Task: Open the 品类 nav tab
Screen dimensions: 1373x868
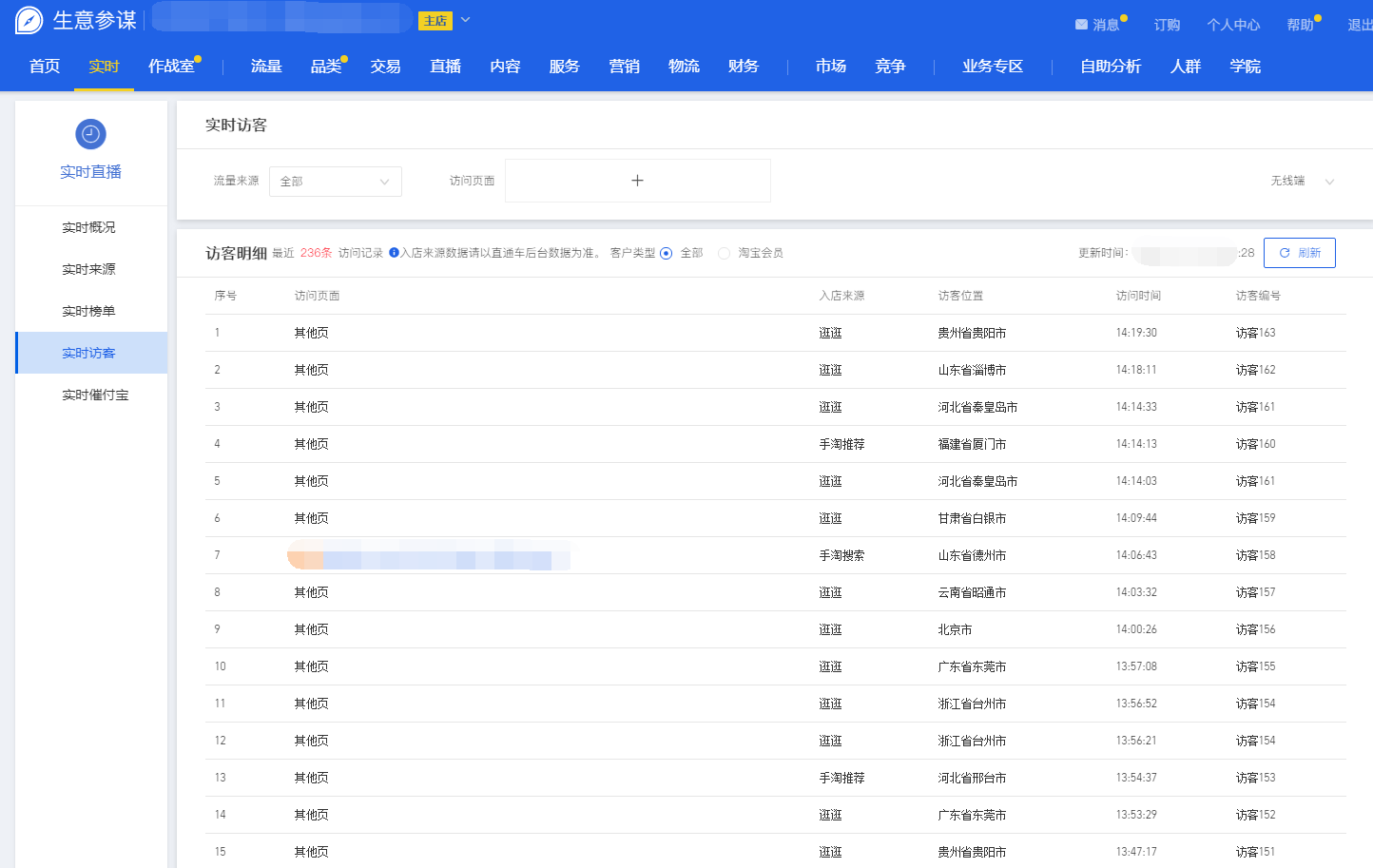Action: [326, 67]
